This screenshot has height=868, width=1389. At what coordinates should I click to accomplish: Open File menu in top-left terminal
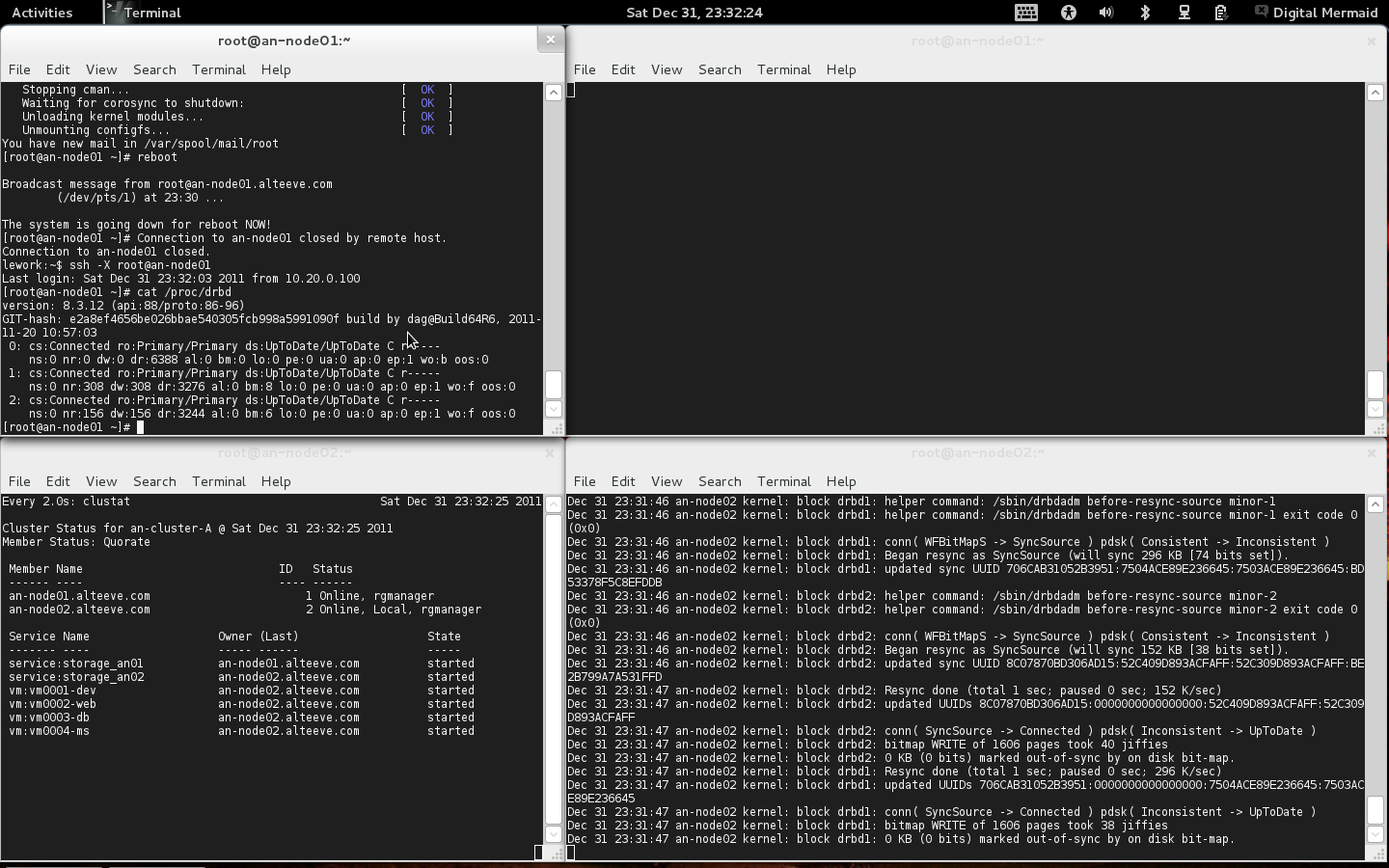(x=19, y=69)
